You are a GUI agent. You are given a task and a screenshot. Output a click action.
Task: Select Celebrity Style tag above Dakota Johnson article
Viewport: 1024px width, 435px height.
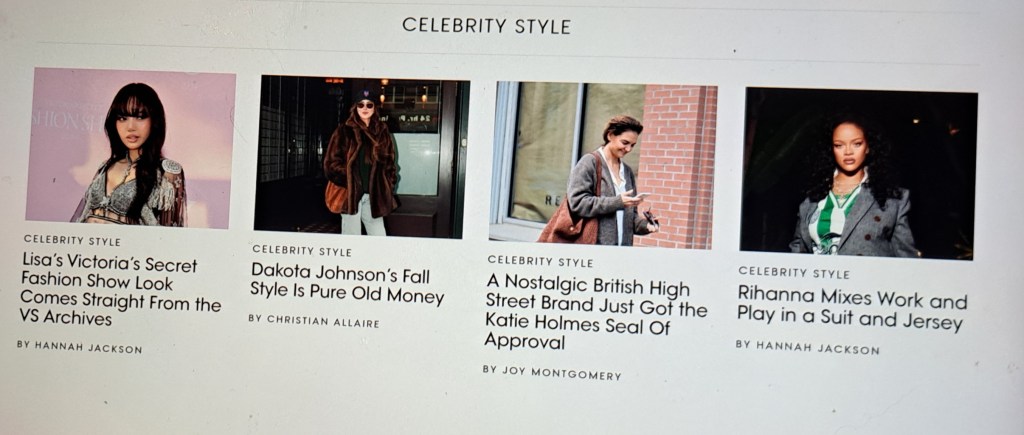click(302, 251)
